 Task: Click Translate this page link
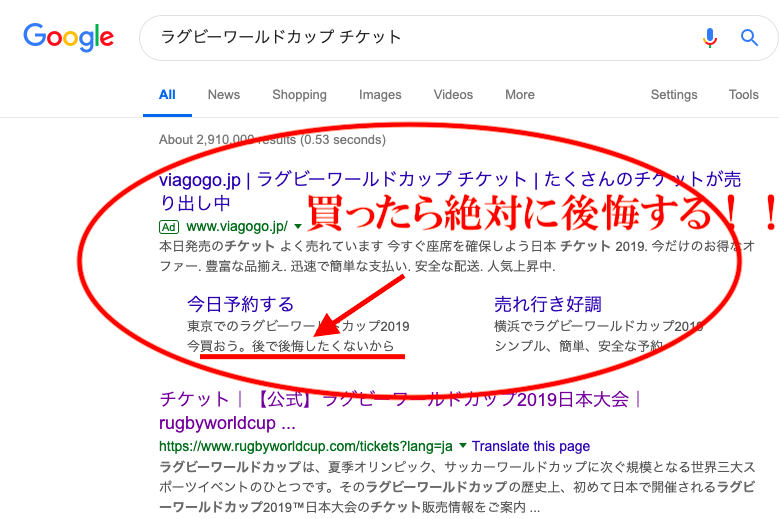coord(531,446)
